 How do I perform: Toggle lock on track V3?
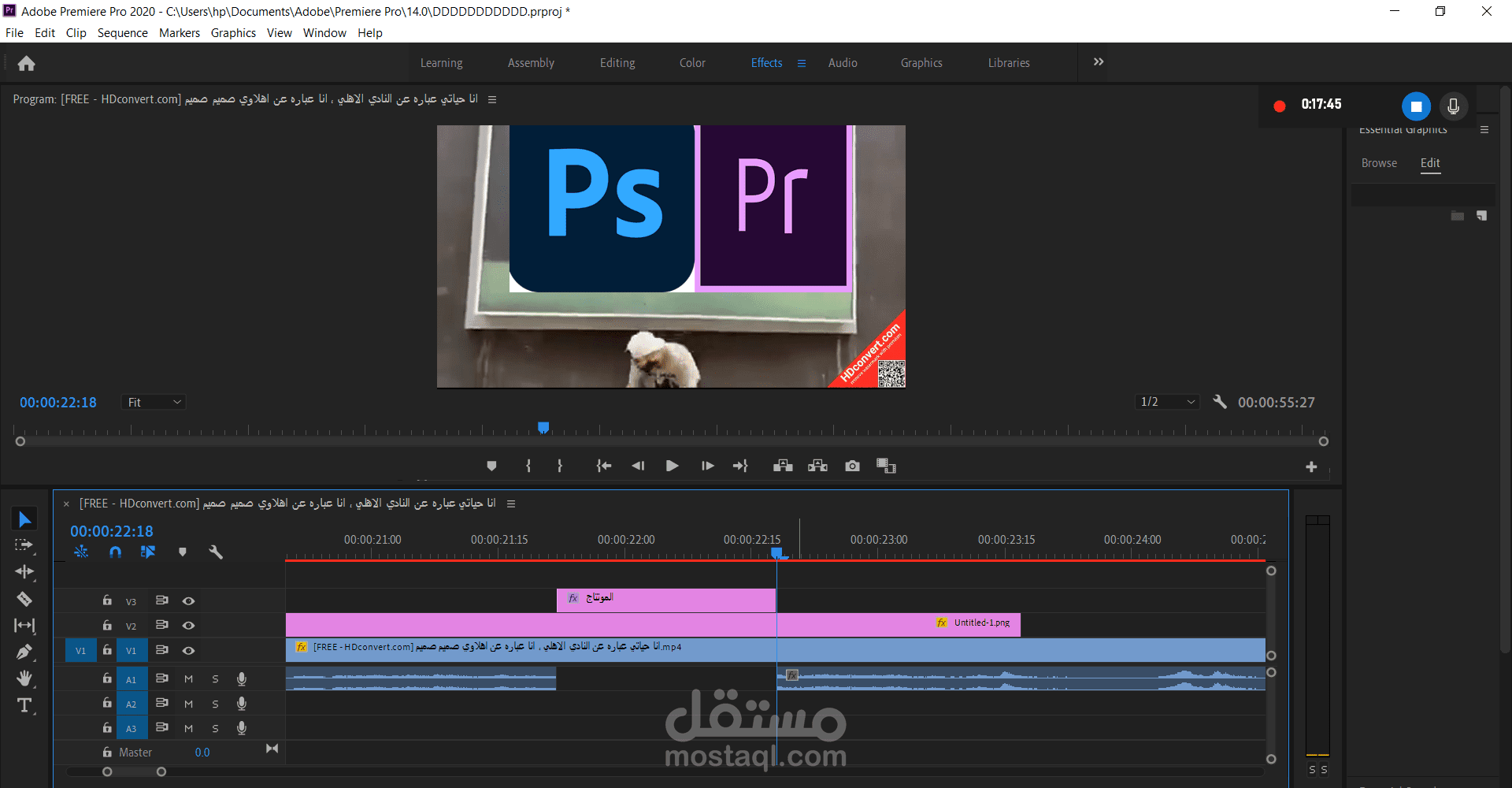(x=107, y=600)
